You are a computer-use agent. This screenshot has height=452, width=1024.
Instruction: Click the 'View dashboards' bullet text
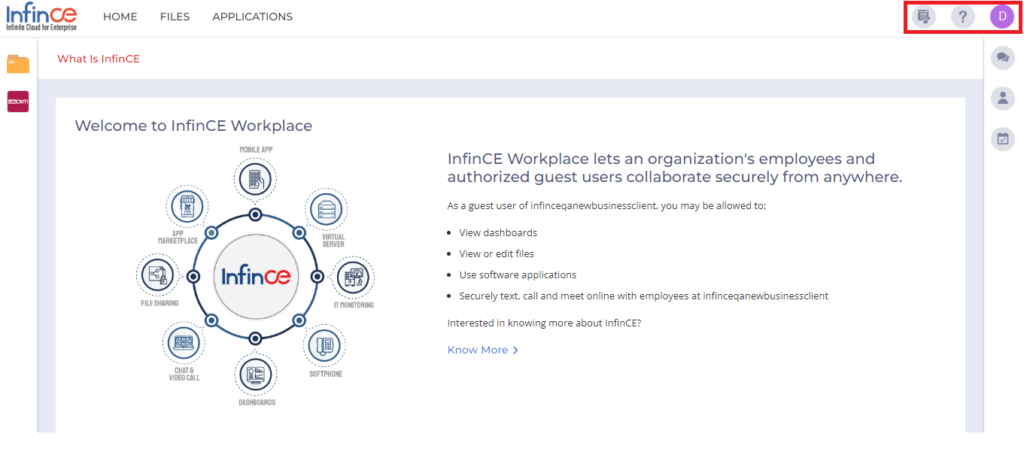click(x=498, y=233)
